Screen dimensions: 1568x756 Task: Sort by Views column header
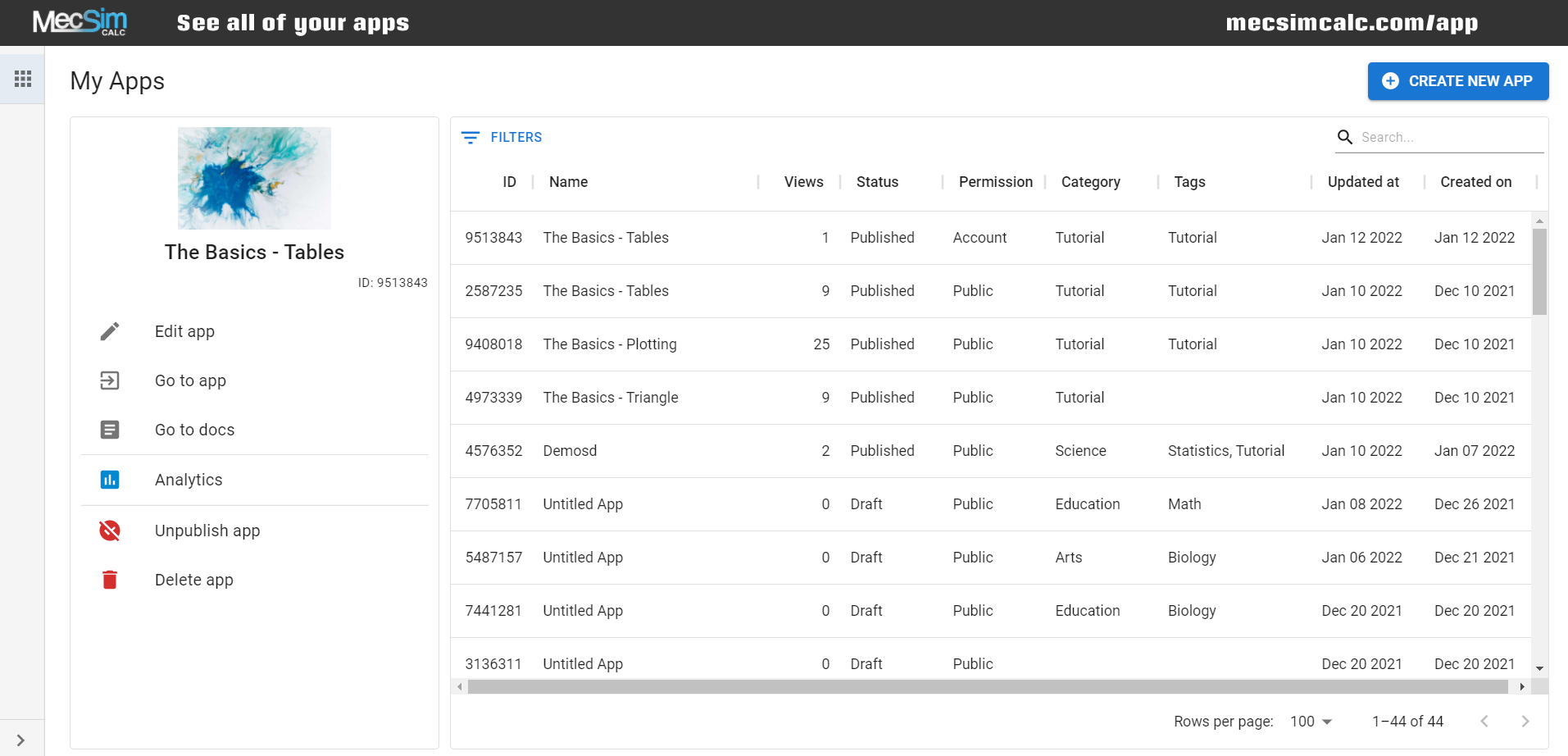tap(803, 182)
